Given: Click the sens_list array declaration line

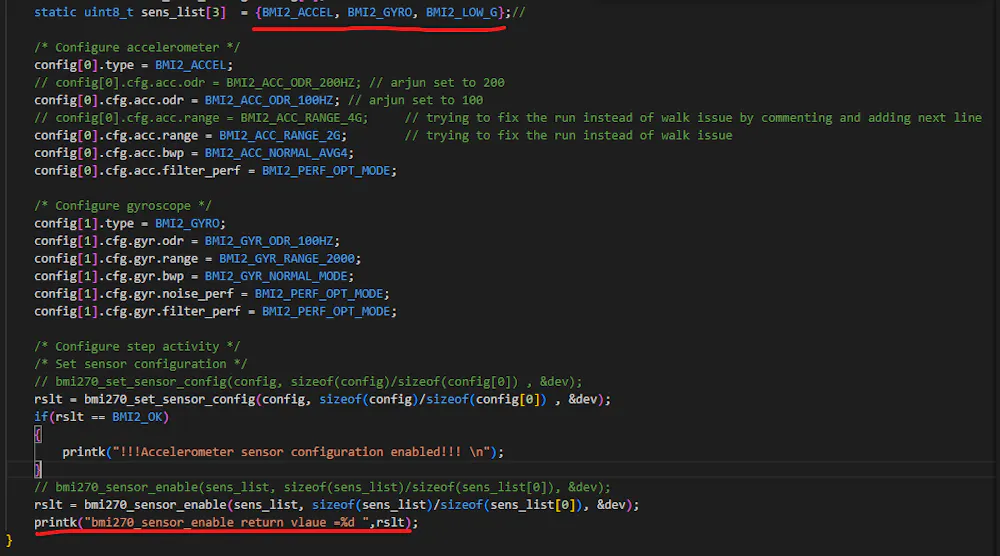Looking at the screenshot, I should pyautogui.click(x=279, y=12).
